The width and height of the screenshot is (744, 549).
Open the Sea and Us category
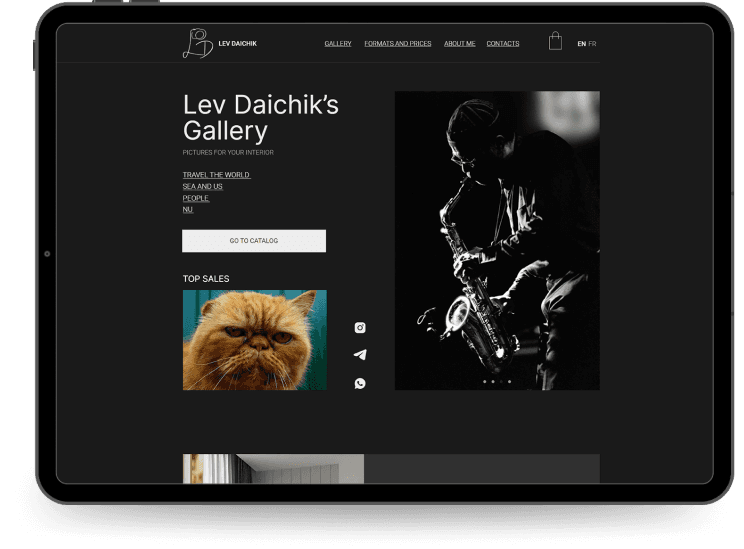203,186
